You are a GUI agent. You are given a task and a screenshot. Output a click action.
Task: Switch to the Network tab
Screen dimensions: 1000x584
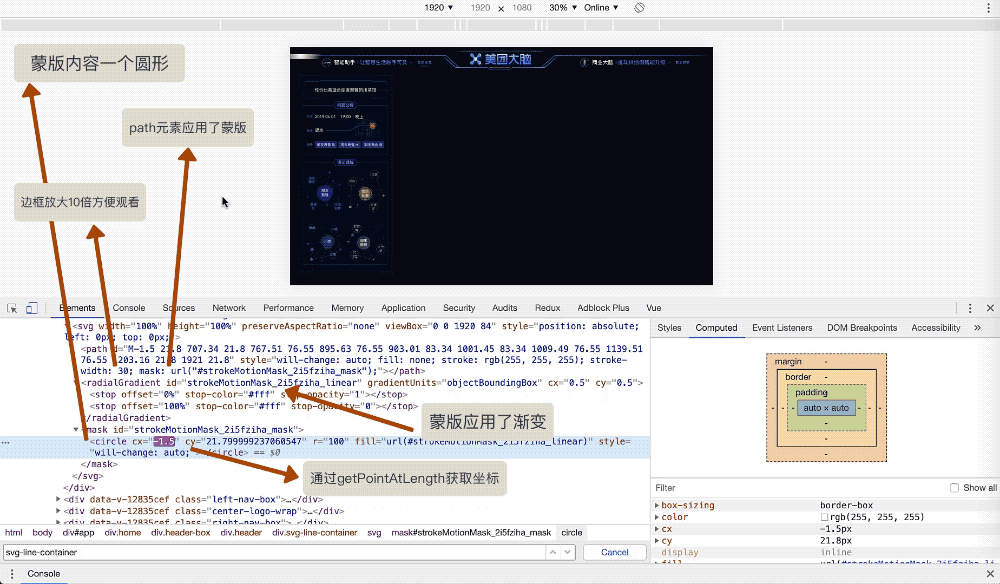coord(228,308)
